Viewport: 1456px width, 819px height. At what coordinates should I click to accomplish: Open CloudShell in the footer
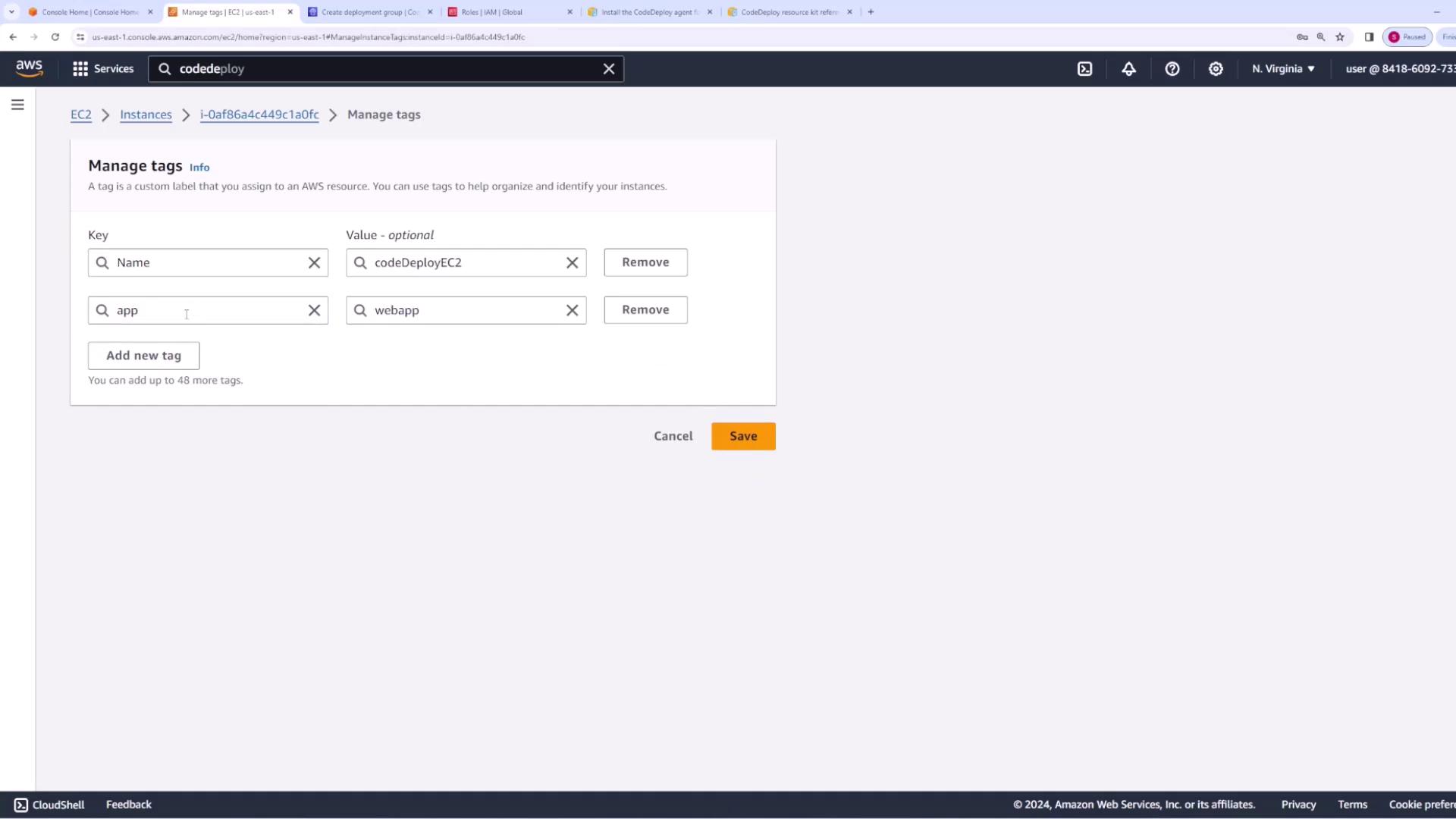[49, 805]
